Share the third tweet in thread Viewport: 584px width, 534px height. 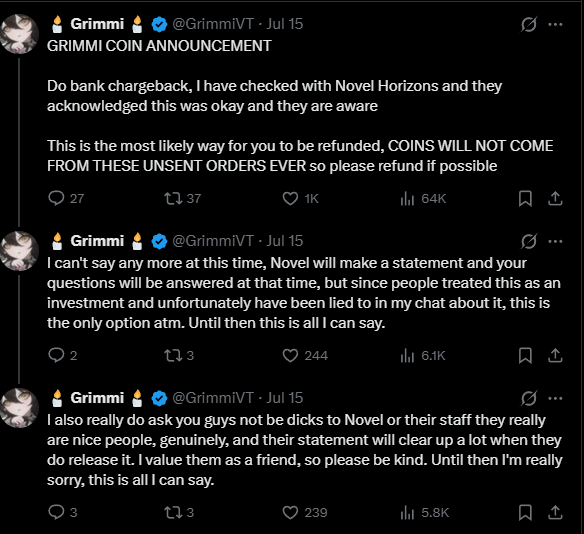click(555, 512)
